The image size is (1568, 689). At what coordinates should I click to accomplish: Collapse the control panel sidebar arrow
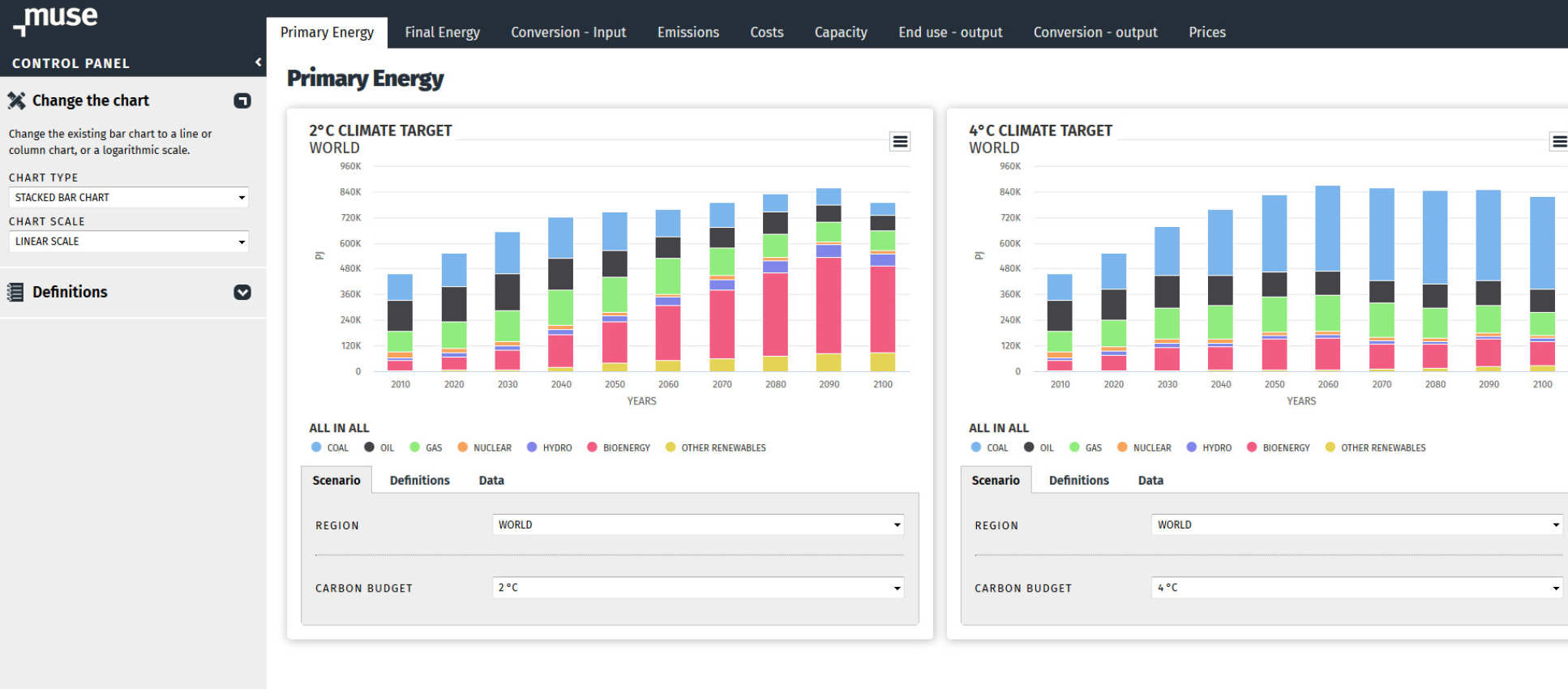pyautogui.click(x=258, y=62)
